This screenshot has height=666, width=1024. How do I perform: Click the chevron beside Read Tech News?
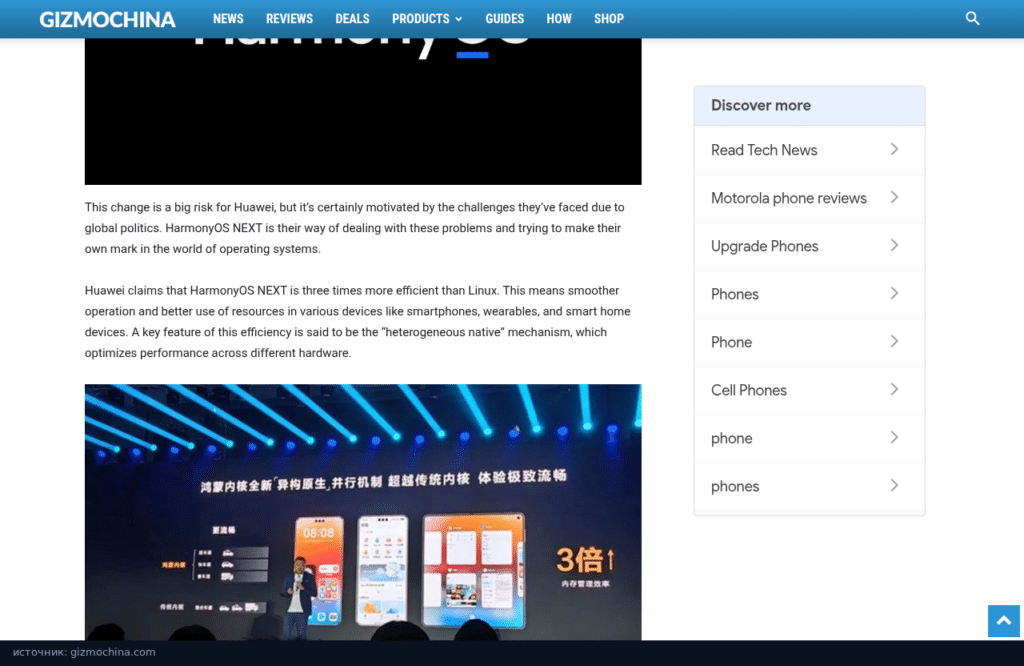point(895,150)
